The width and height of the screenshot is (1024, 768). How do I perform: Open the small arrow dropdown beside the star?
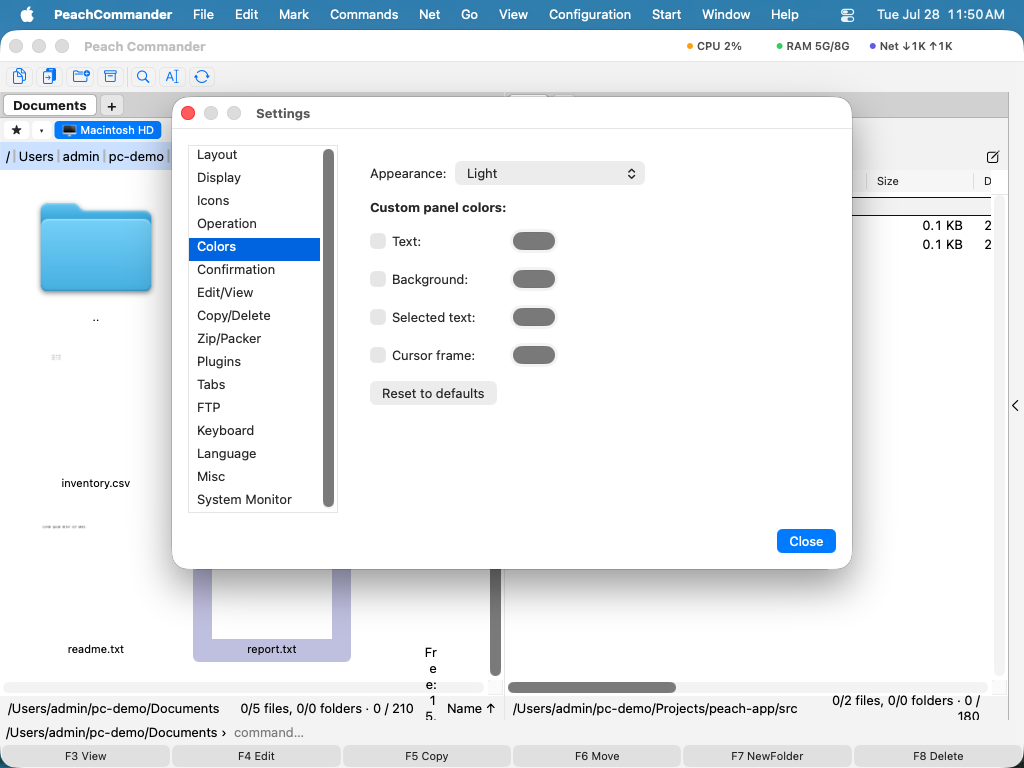pyautogui.click(x=41, y=130)
